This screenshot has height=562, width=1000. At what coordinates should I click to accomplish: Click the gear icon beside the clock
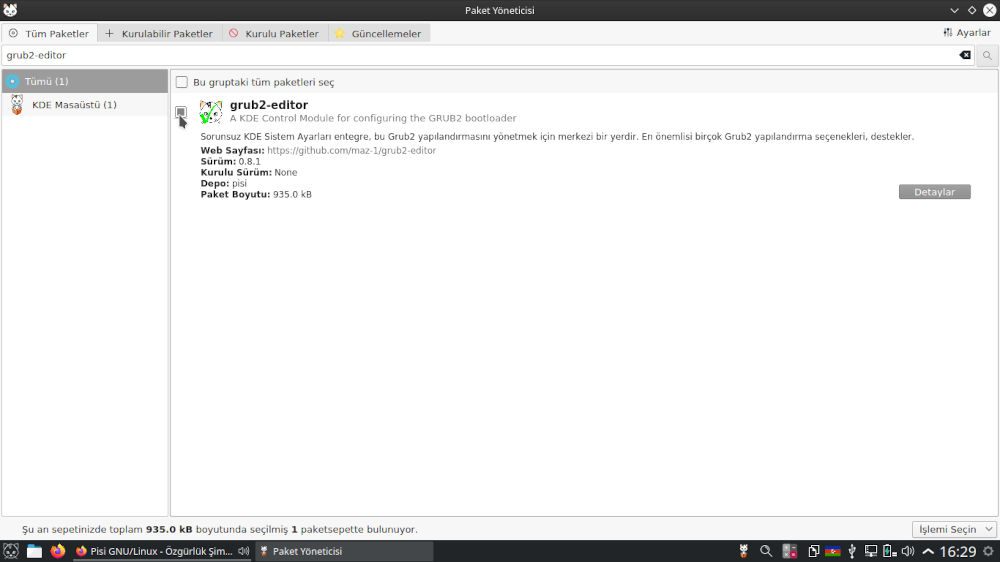(x=989, y=551)
